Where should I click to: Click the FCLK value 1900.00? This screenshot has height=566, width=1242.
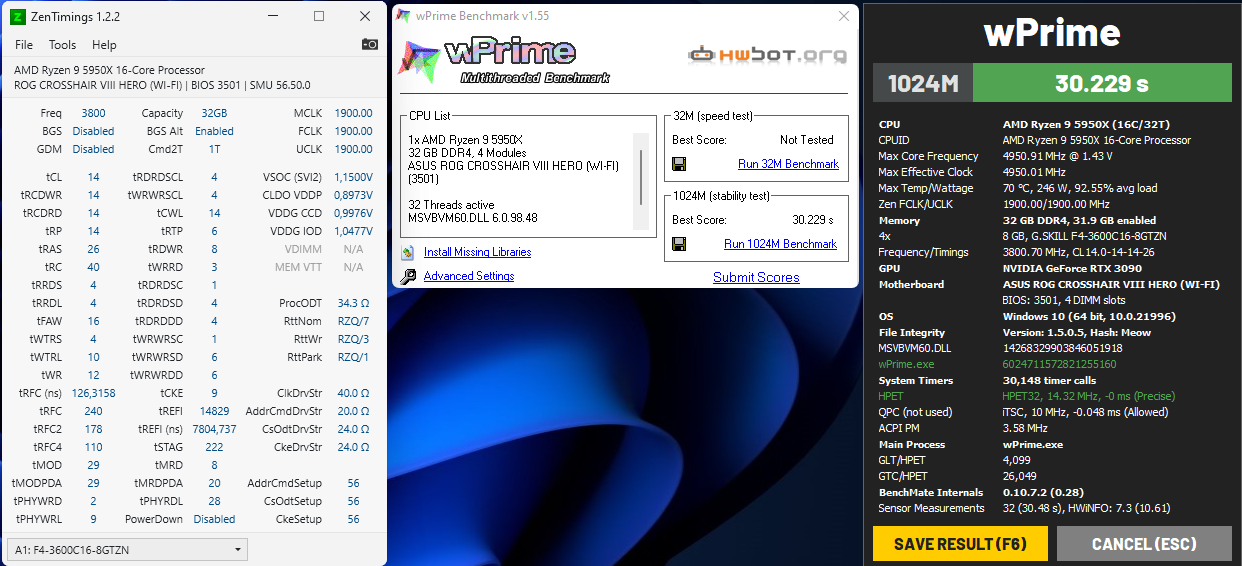click(353, 131)
